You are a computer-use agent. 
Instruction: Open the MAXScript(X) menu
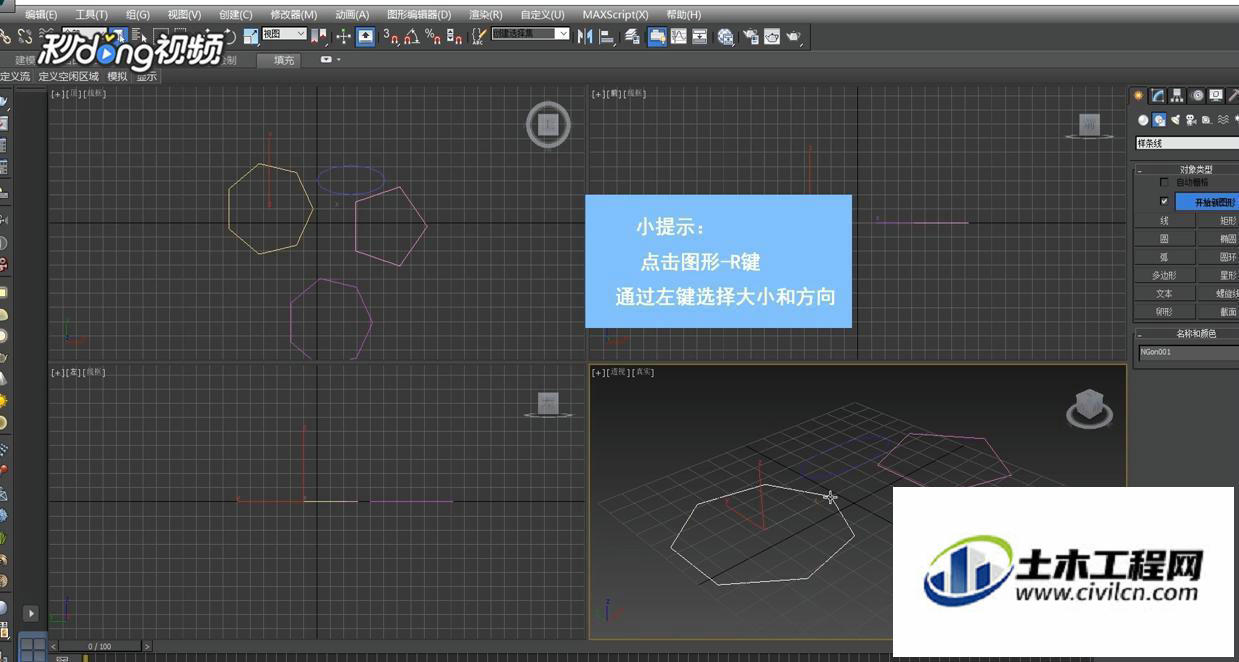(x=615, y=15)
